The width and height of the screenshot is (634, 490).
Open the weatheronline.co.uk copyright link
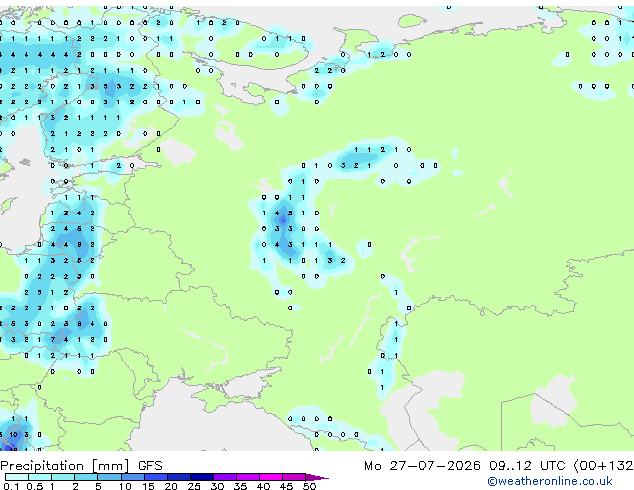click(550, 481)
